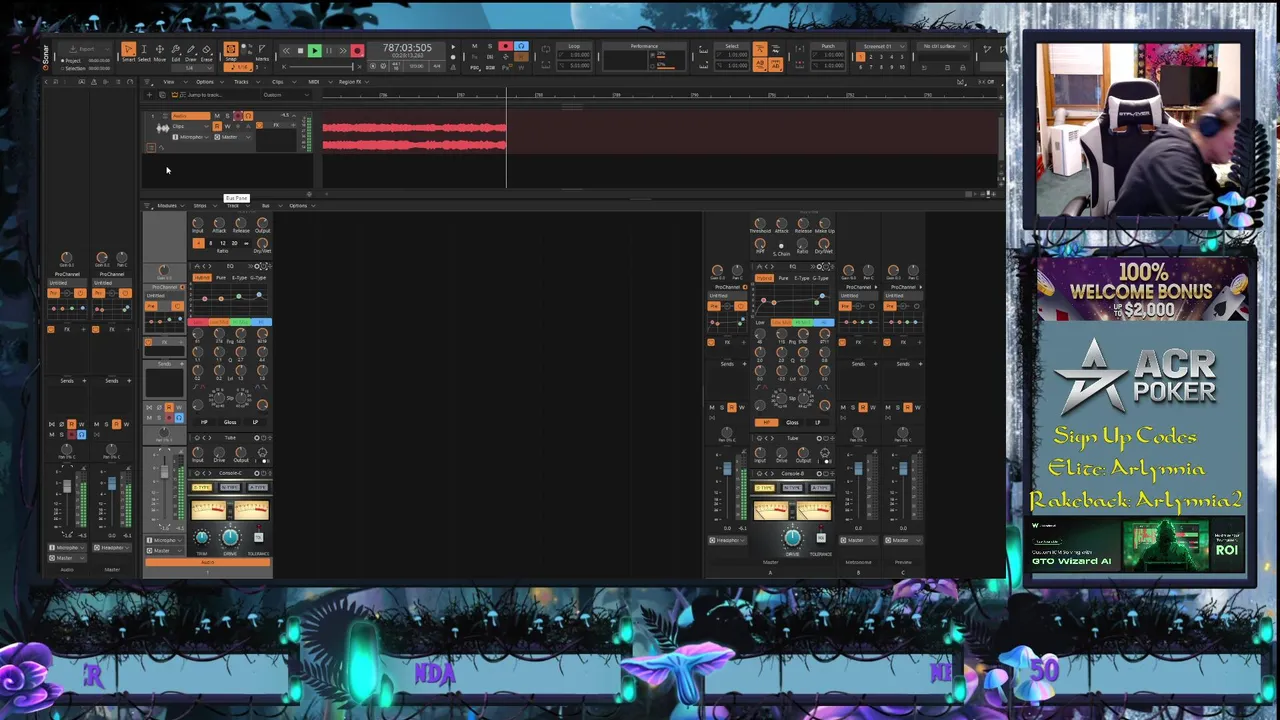The image size is (1280, 720).
Task: Click the Punch on/off icon
Action: [x=799, y=49]
